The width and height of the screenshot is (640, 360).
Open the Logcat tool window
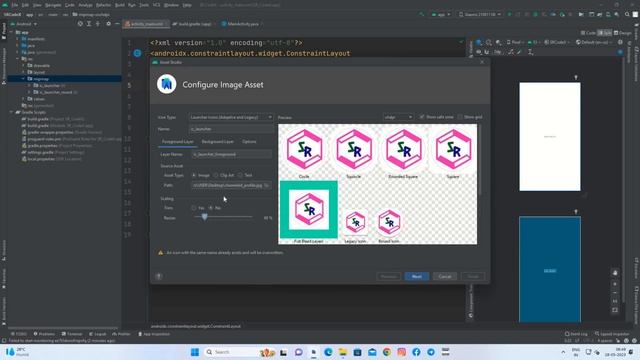pyautogui.click(x=97, y=334)
